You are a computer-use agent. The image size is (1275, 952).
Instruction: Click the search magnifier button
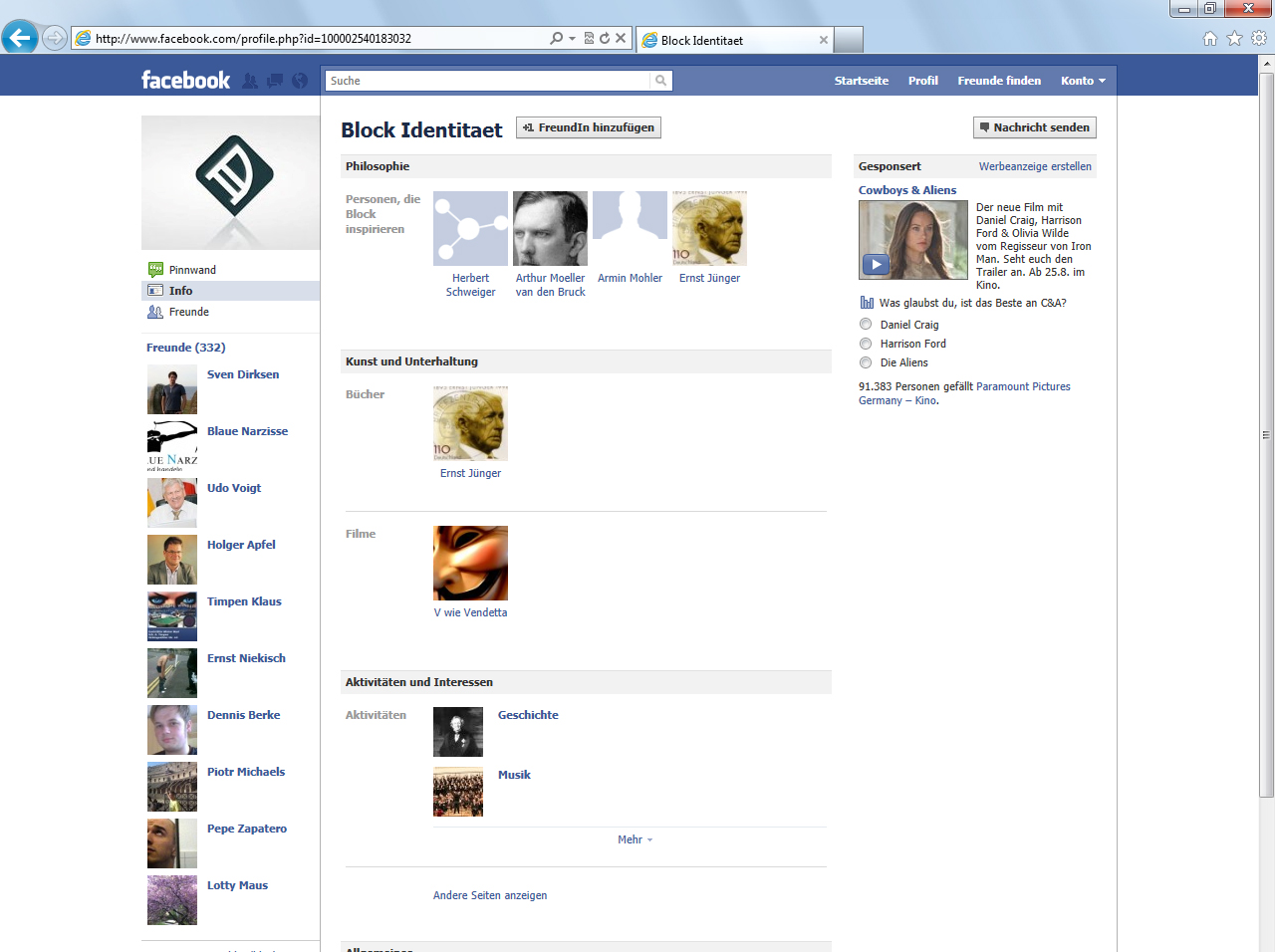660,81
